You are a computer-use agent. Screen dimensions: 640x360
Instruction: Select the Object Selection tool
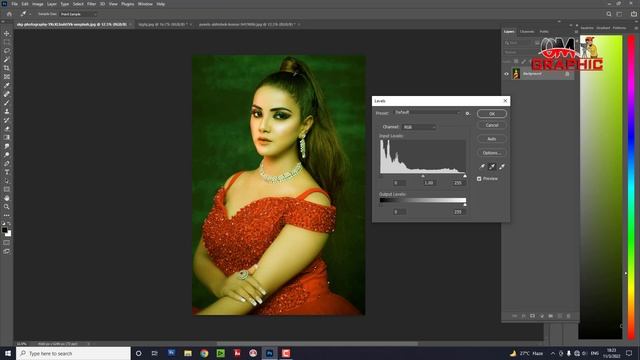click(x=7, y=60)
